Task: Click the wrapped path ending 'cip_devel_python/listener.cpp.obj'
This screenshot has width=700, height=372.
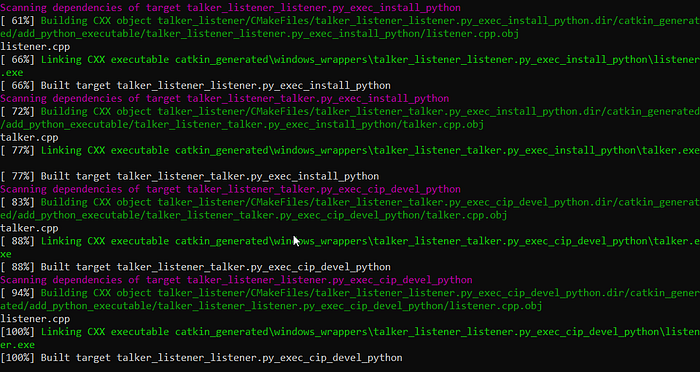Action: click(x=271, y=306)
